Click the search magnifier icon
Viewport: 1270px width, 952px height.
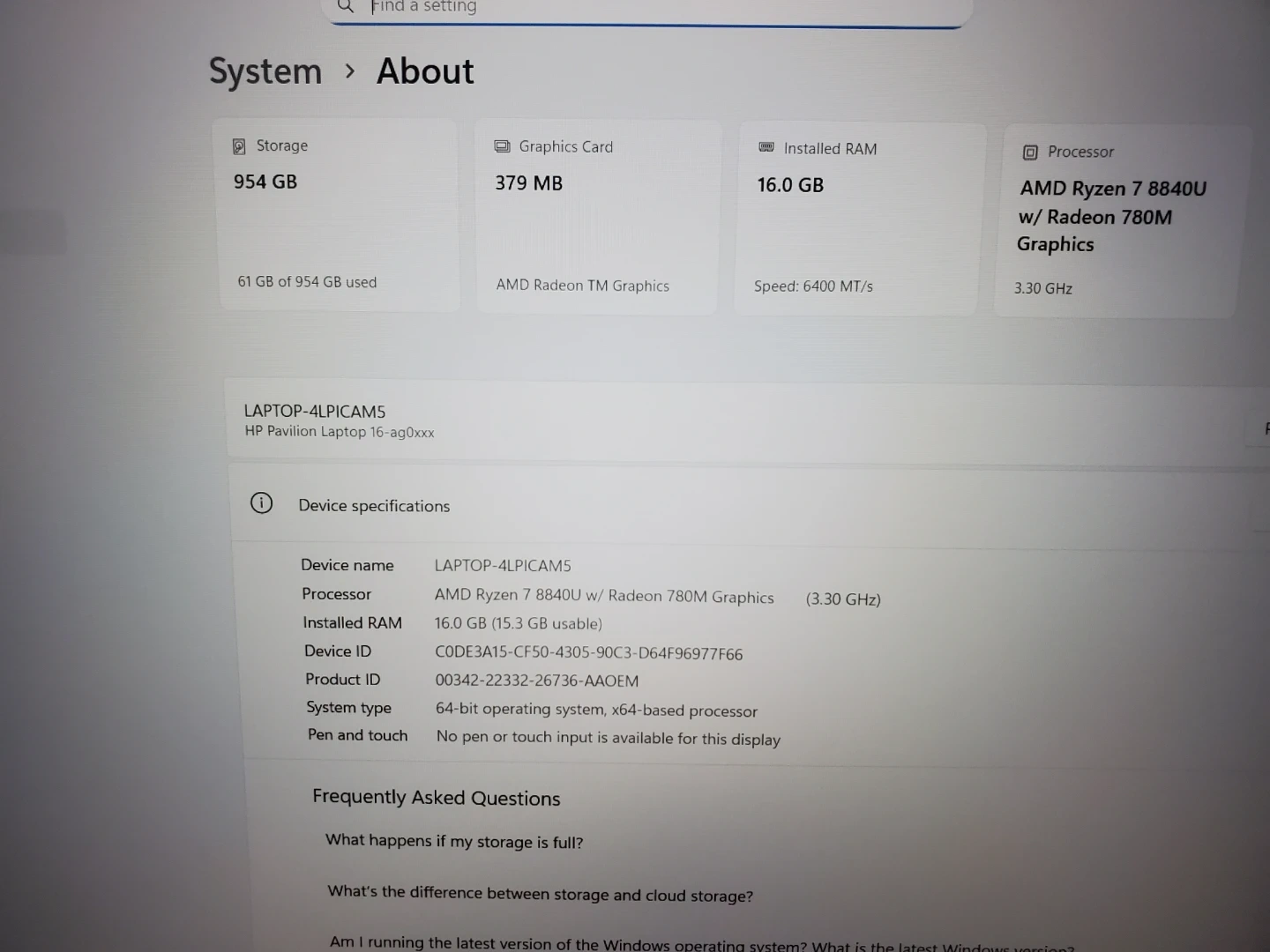tap(346, 6)
